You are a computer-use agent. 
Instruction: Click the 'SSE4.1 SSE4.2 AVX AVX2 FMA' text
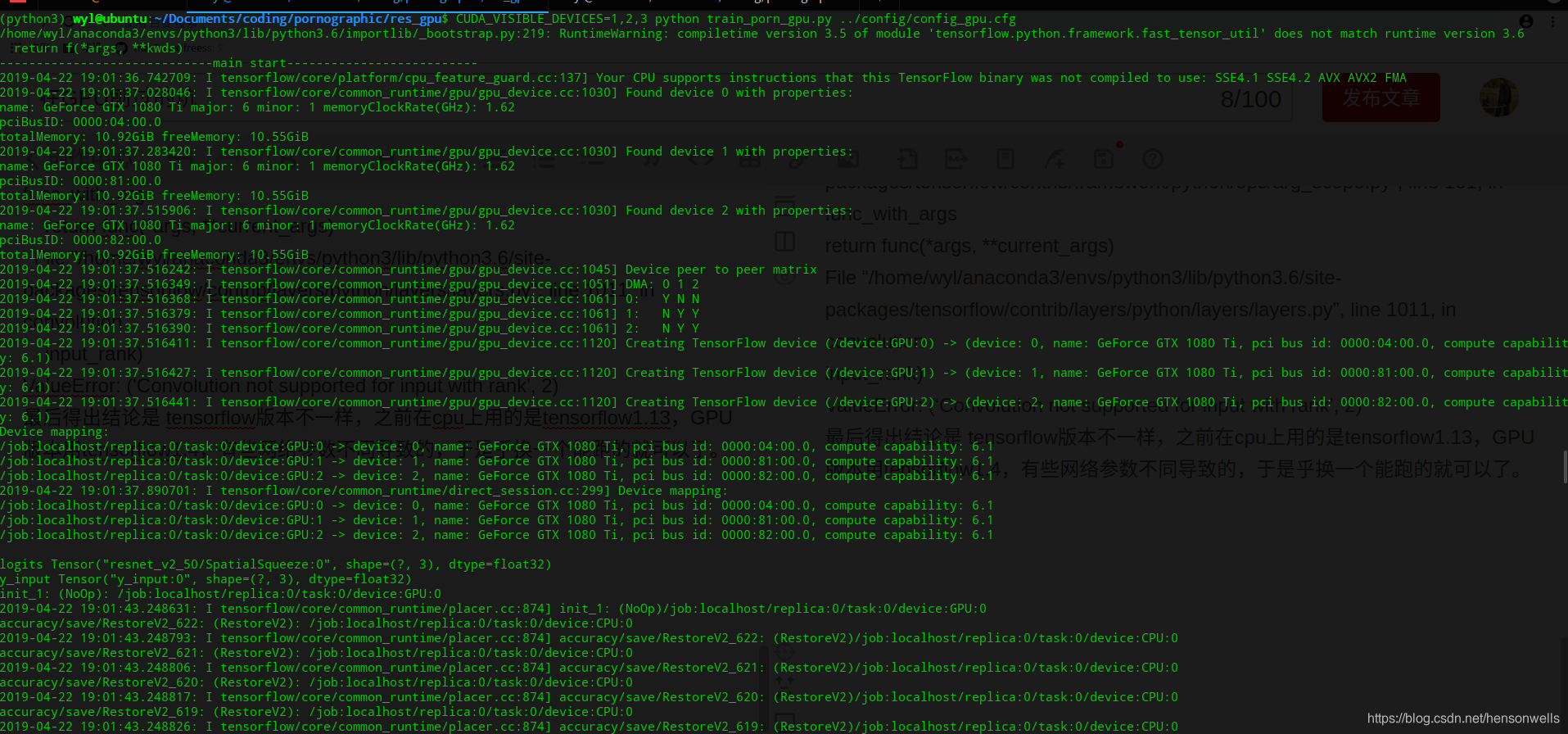tap(1310, 78)
